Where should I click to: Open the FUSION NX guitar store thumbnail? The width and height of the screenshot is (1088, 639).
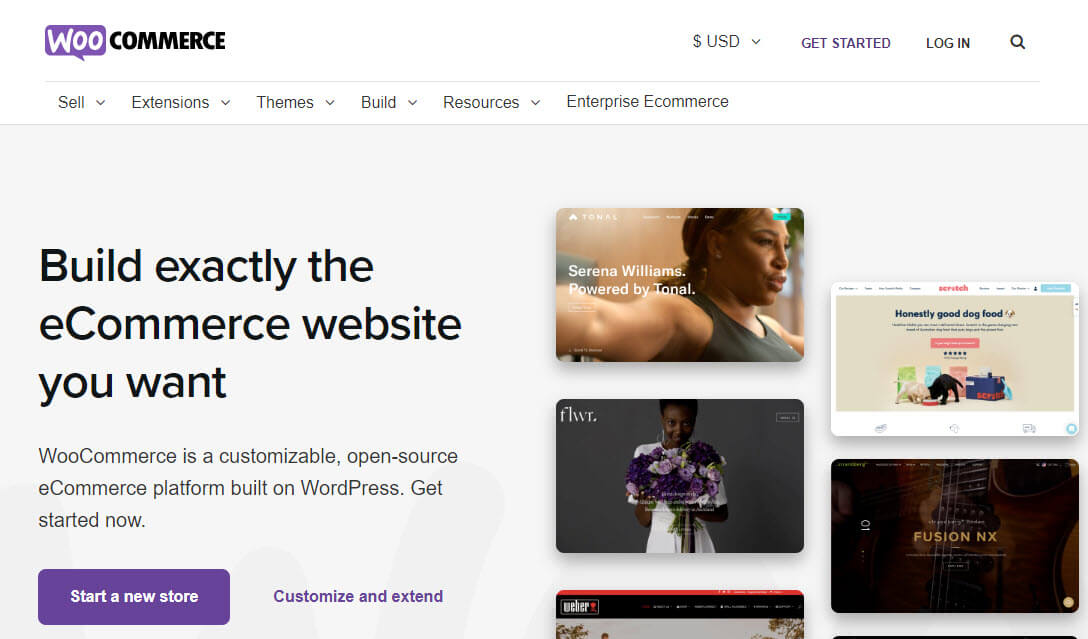click(955, 536)
